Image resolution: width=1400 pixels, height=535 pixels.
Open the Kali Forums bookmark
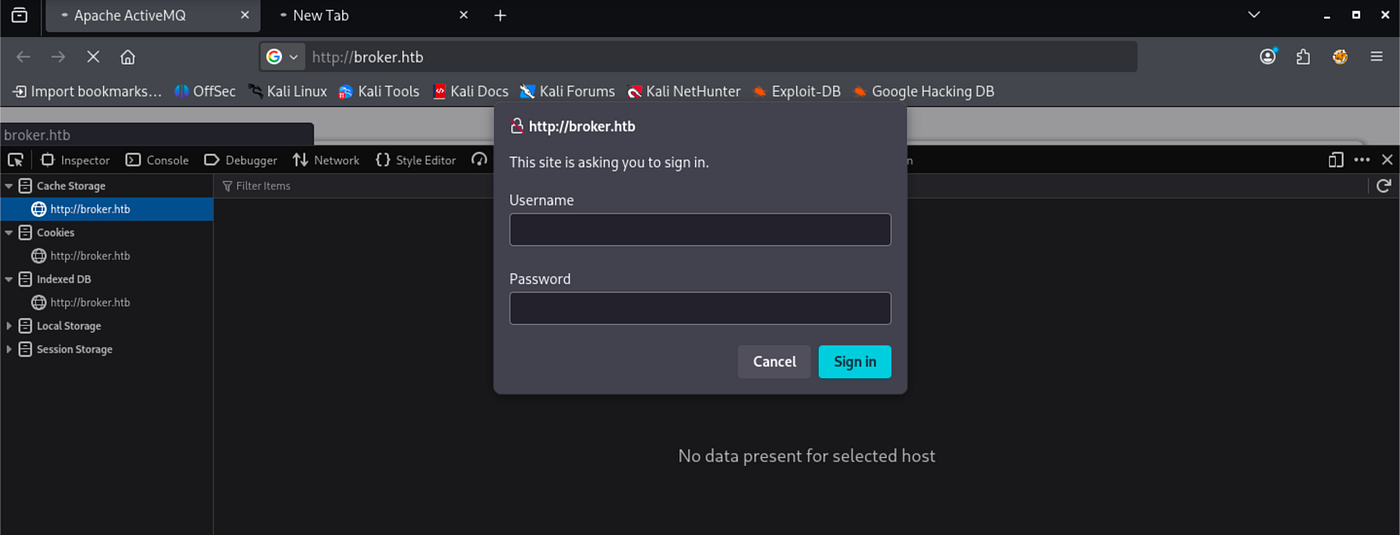coord(567,91)
